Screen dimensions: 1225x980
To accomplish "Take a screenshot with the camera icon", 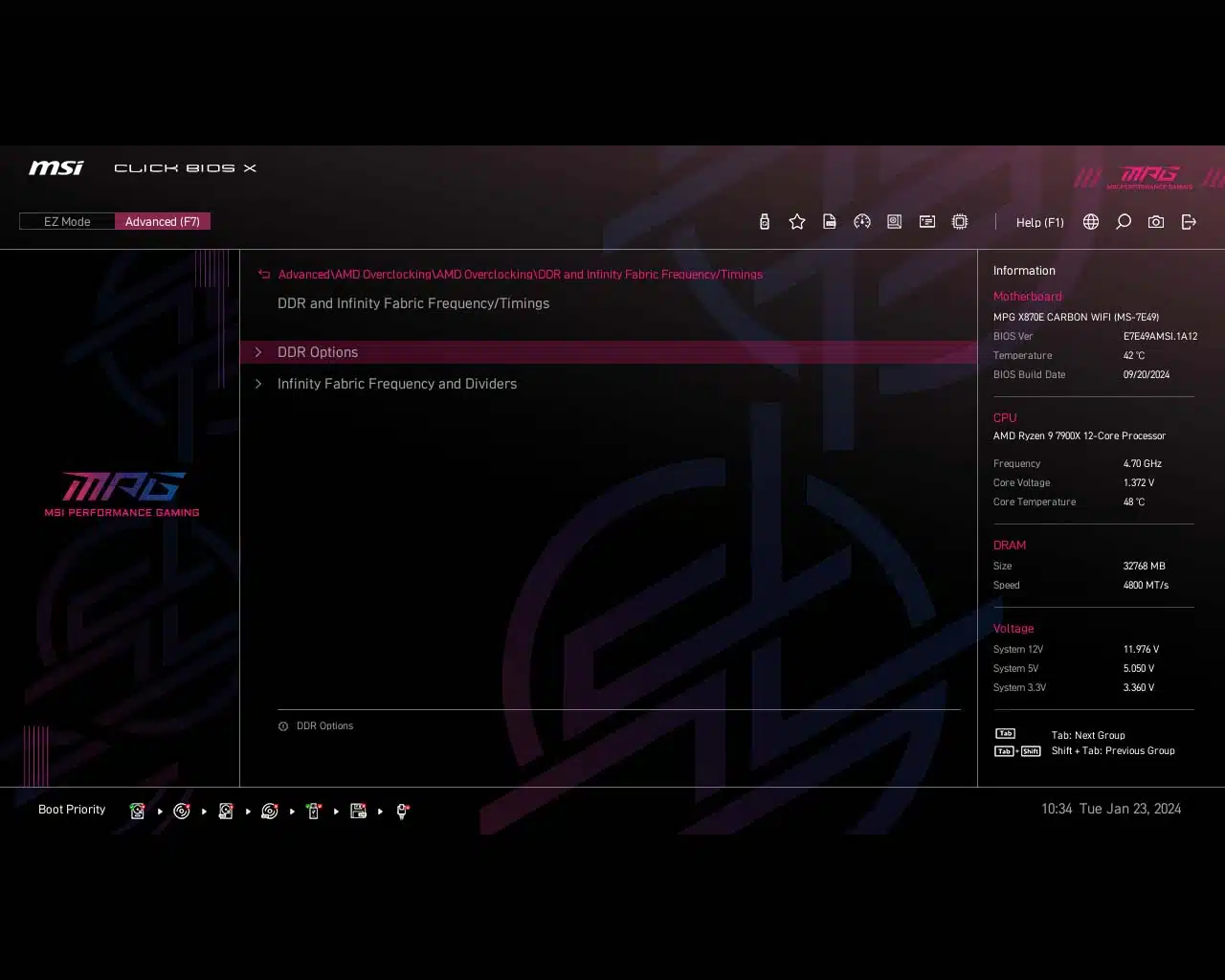I will click(x=1156, y=222).
